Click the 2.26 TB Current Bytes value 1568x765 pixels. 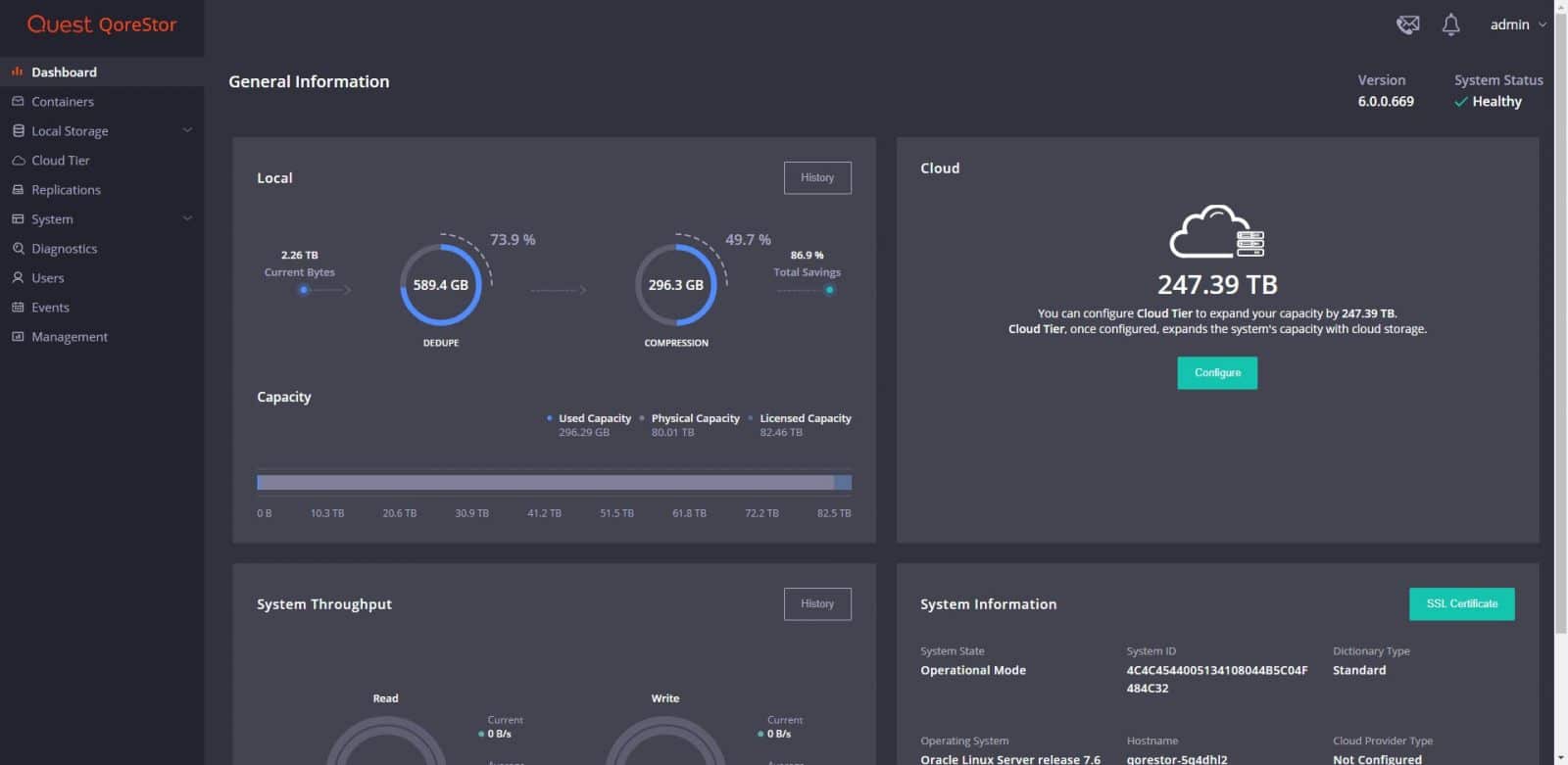[299, 255]
